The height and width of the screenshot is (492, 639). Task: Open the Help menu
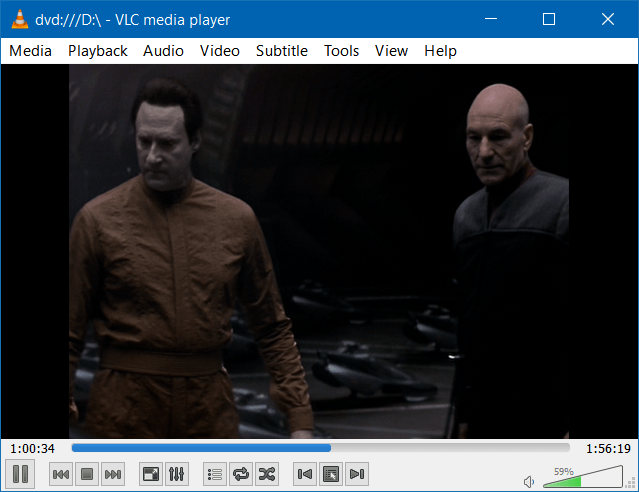(441, 51)
